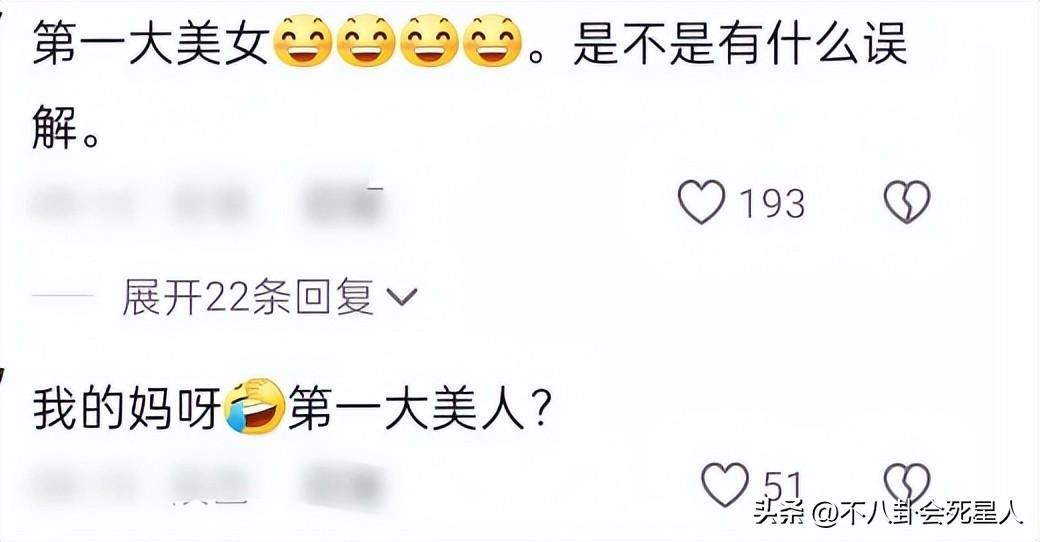
Task: Like the comment with 193 likes
Action: (702, 202)
